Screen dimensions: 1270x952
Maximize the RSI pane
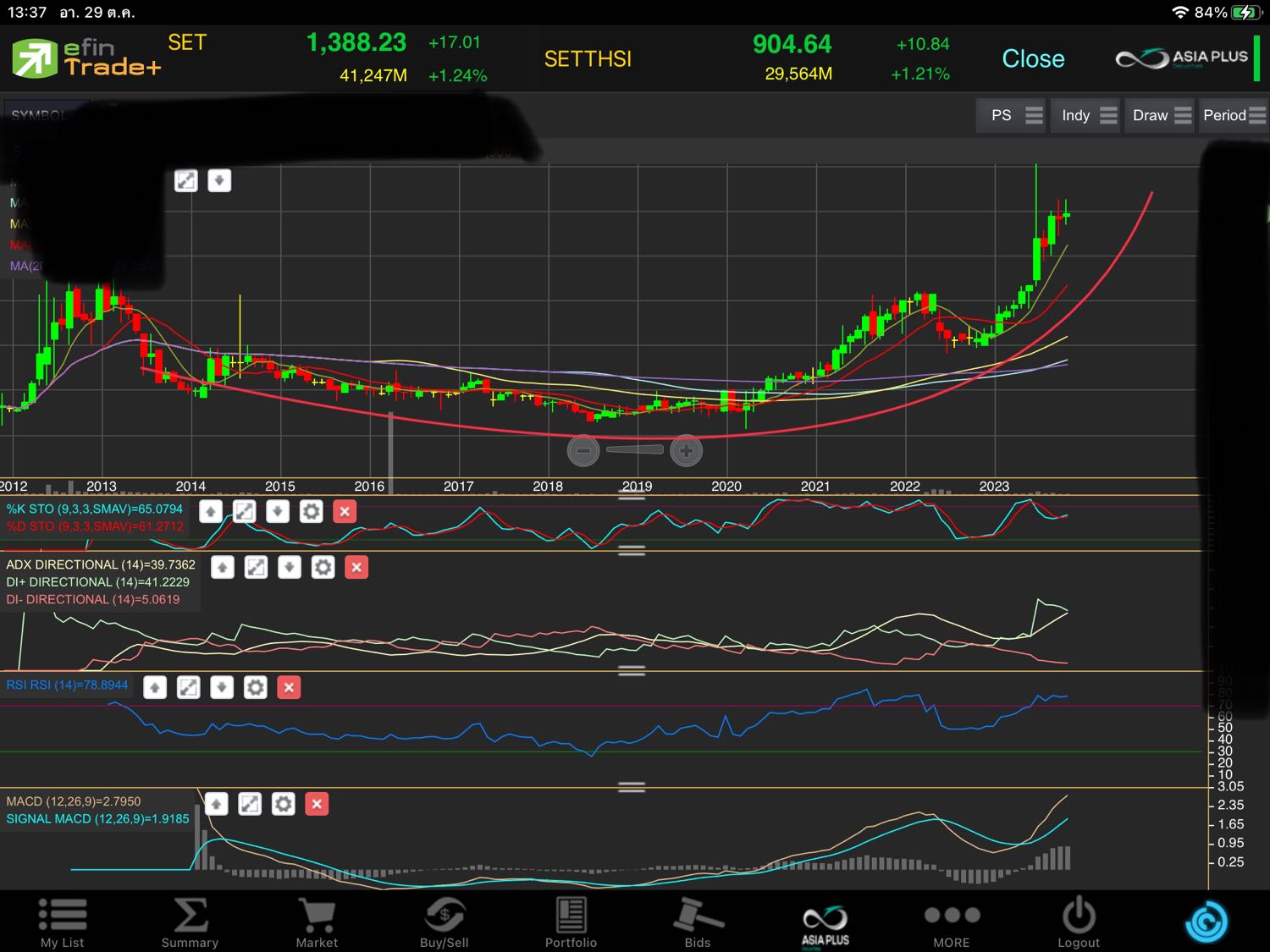point(188,687)
